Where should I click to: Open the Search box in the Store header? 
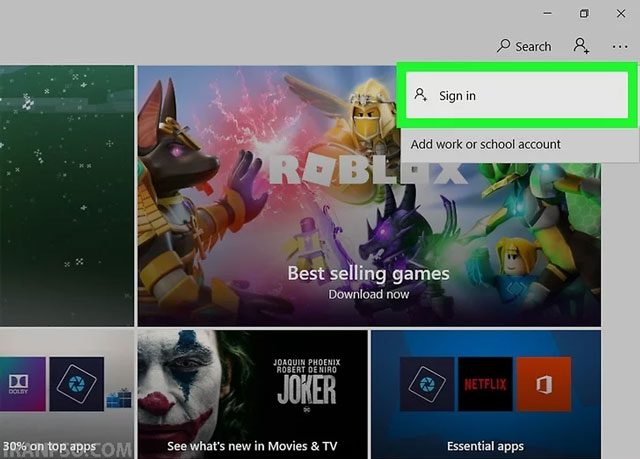[x=524, y=47]
